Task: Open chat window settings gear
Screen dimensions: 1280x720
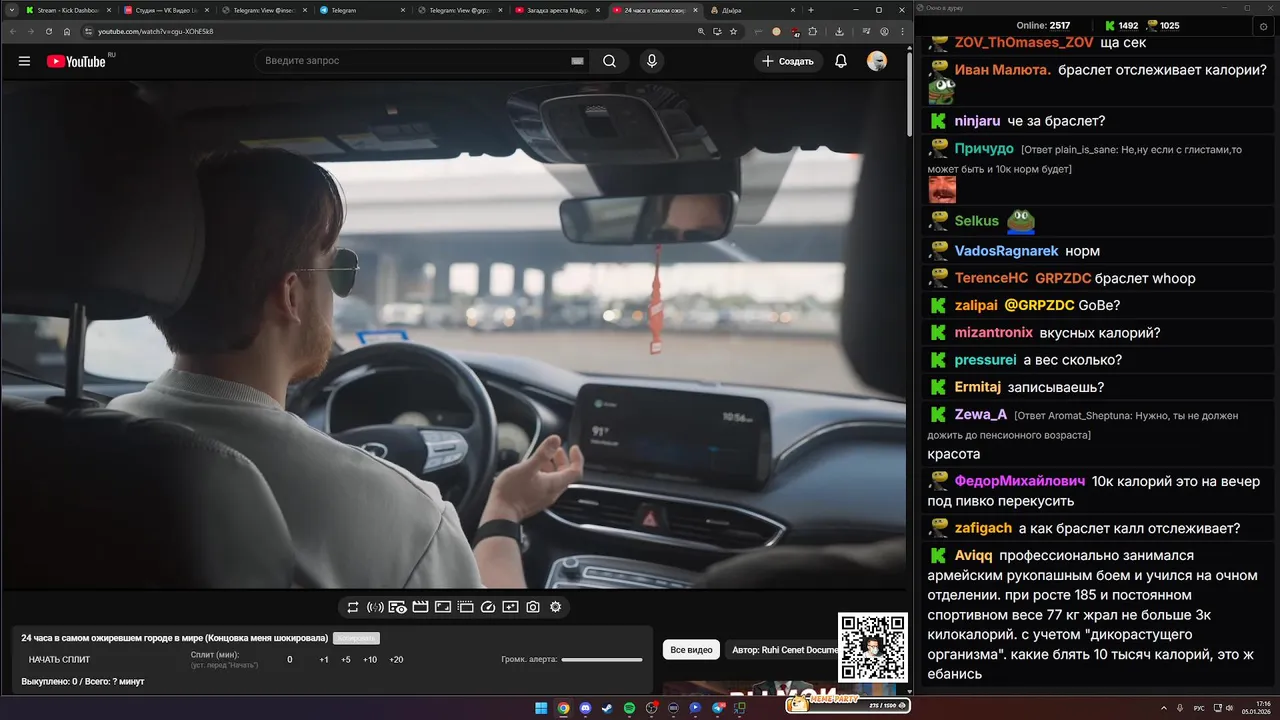Action: 1264,26
